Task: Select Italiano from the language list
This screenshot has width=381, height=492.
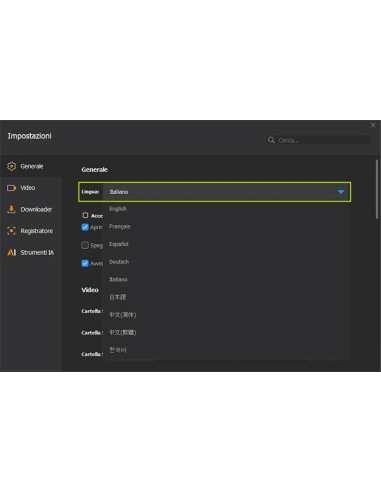Action: click(226, 279)
